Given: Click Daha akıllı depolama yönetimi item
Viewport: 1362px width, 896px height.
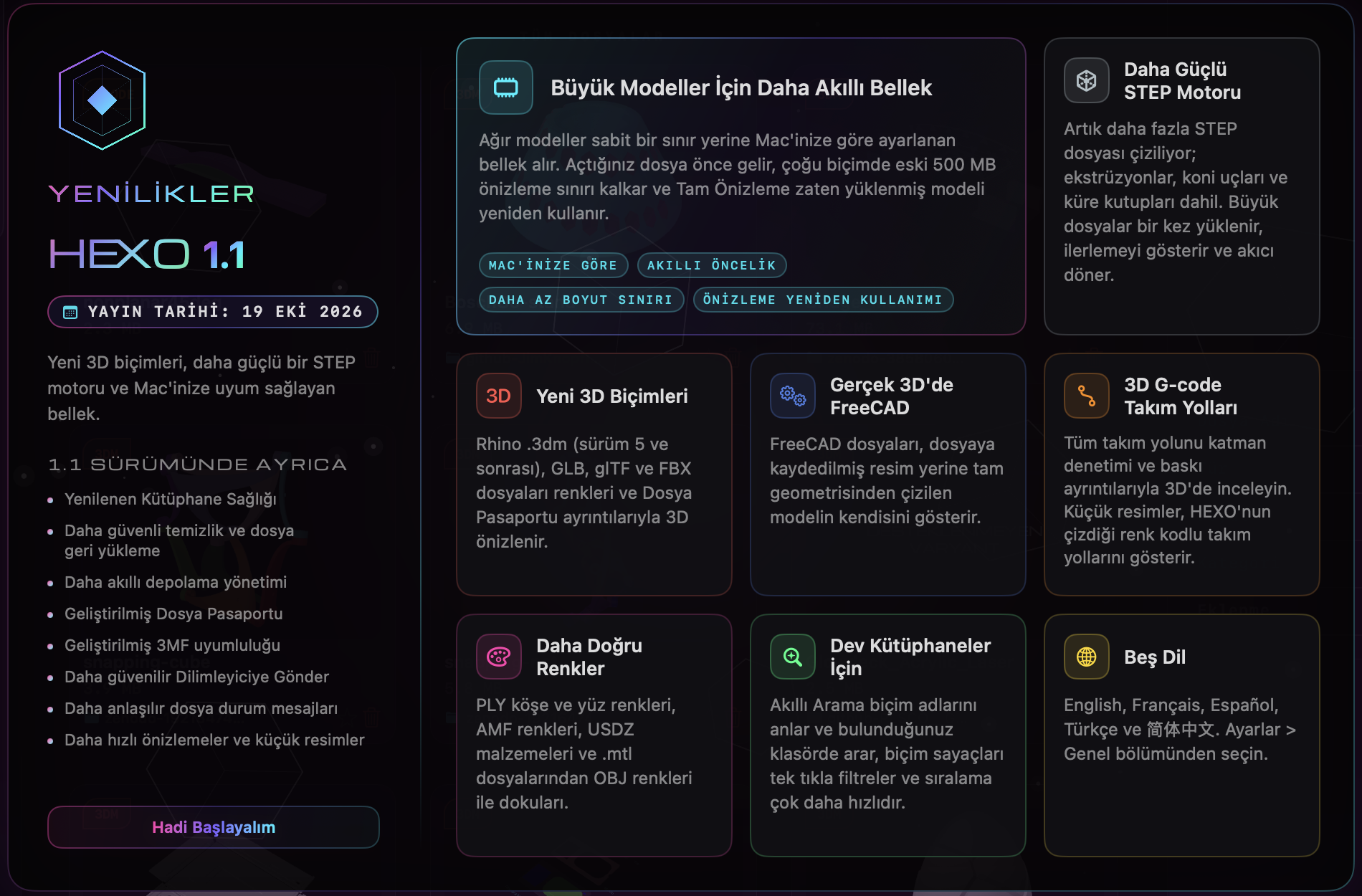Looking at the screenshot, I should pyautogui.click(x=176, y=582).
